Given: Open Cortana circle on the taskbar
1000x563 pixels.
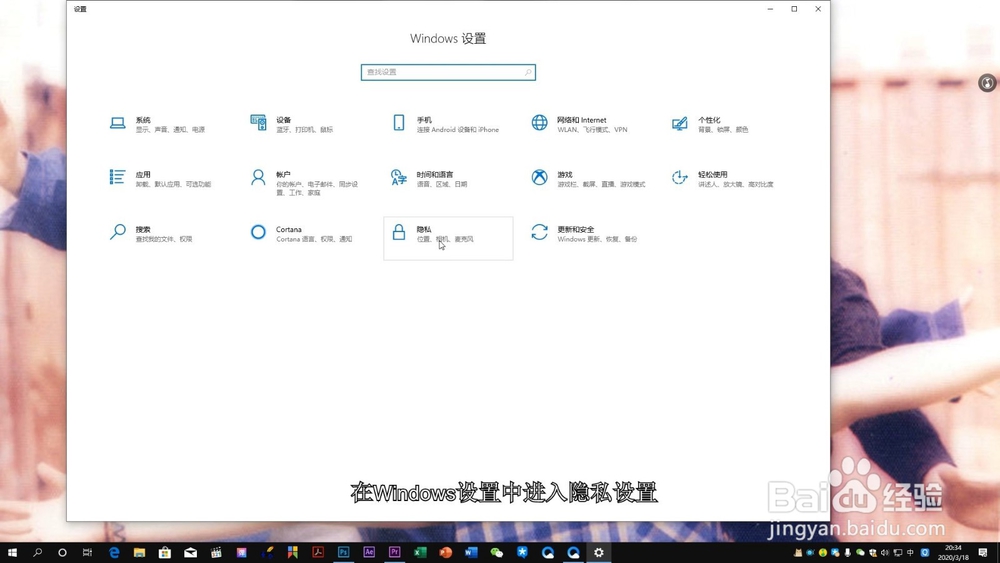Looking at the screenshot, I should tap(62, 552).
